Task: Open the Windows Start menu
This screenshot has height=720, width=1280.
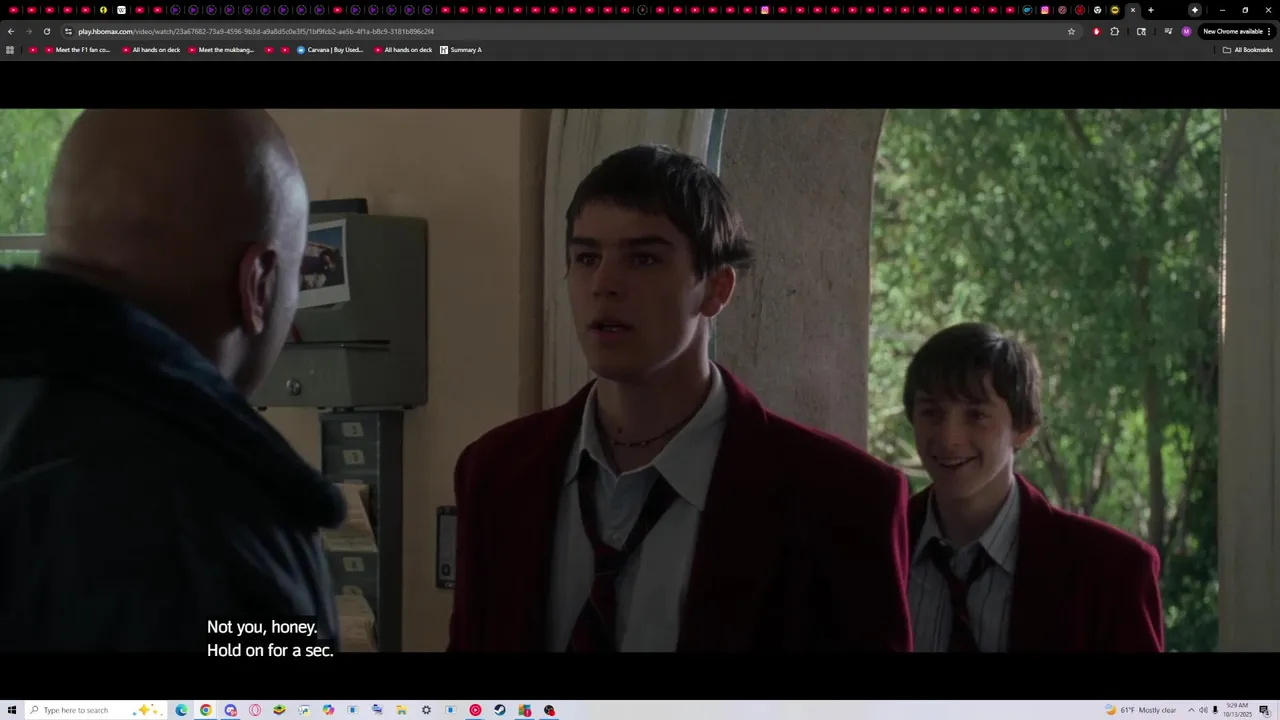Action: coord(12,710)
